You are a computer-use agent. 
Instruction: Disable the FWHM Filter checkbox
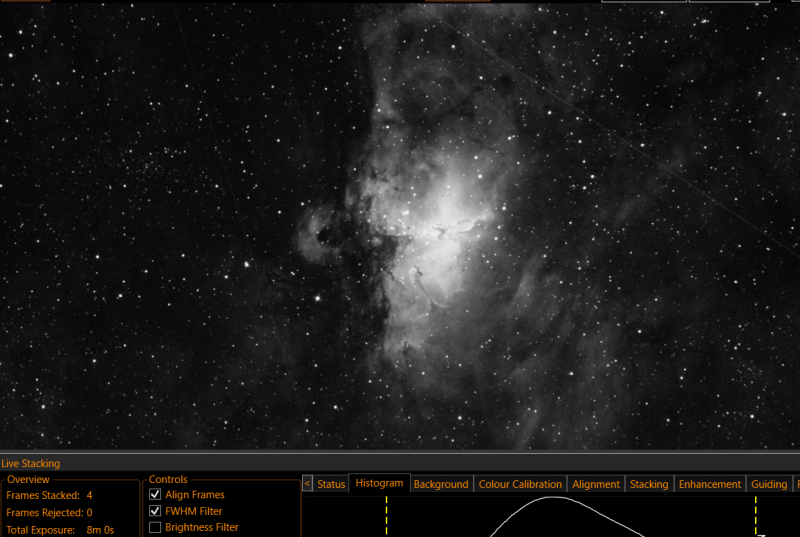[x=155, y=510]
